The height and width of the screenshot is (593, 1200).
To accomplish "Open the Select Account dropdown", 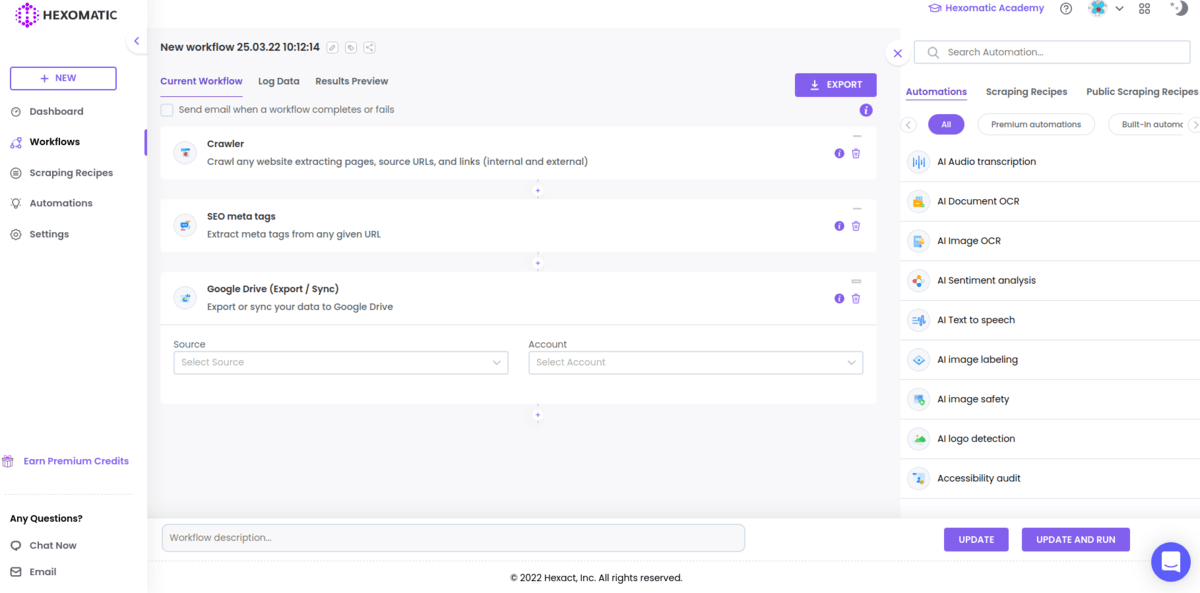I will point(695,362).
